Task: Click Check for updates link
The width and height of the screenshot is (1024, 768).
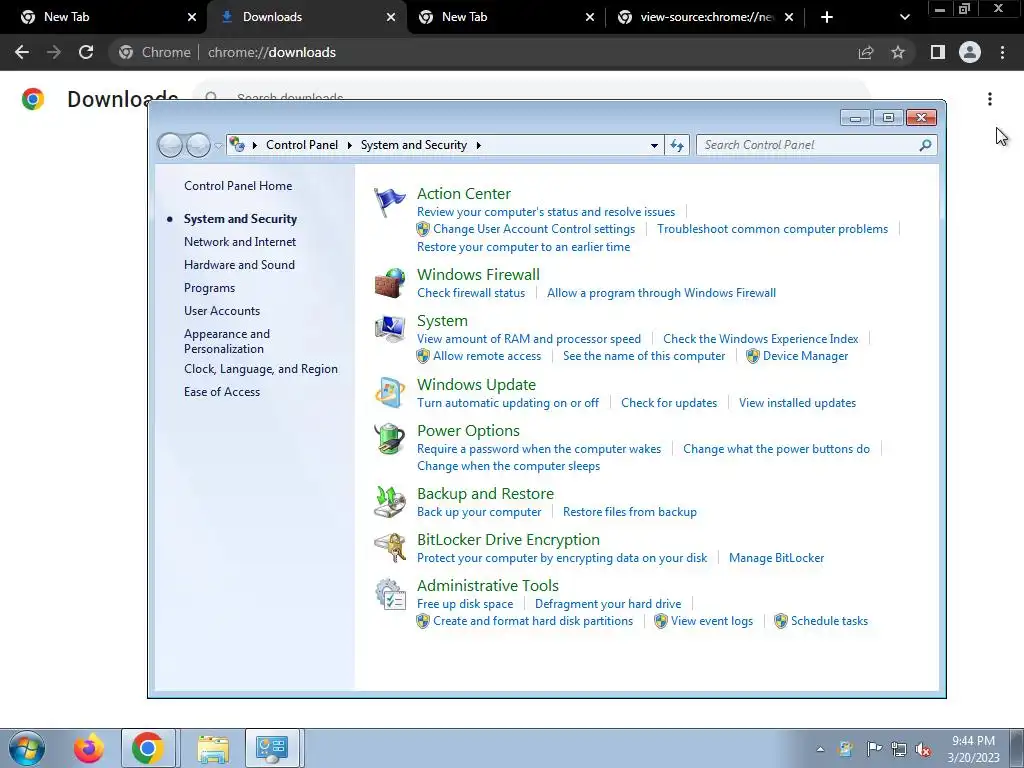Action: click(669, 403)
